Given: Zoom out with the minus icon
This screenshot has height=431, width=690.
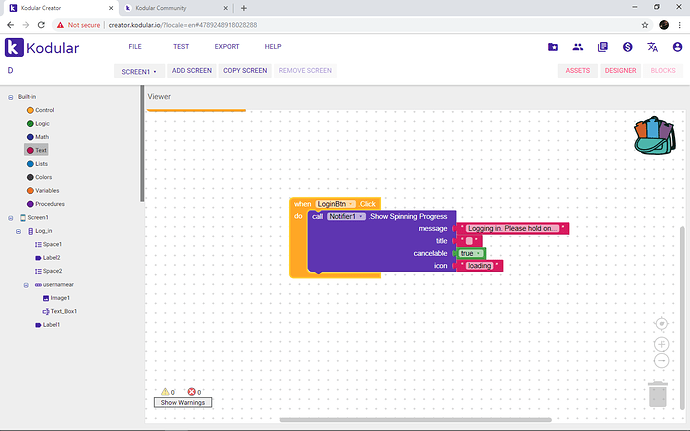Looking at the screenshot, I should (x=661, y=361).
